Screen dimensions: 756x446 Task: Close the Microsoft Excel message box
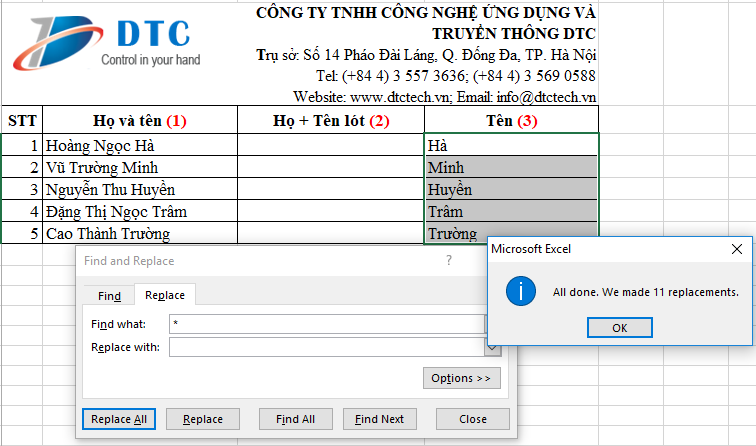737,248
